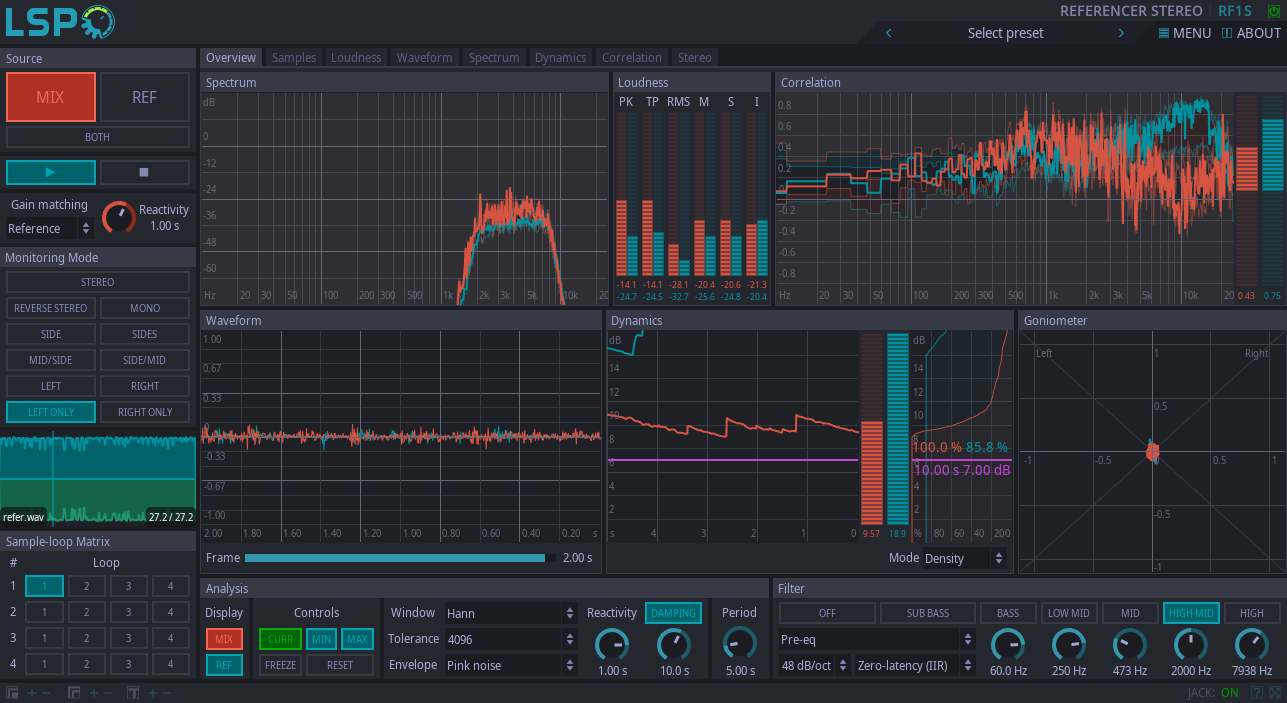Image resolution: width=1287 pixels, height=703 pixels.
Task: Toggle the DAMPING button in Analysis
Action: [x=673, y=613]
